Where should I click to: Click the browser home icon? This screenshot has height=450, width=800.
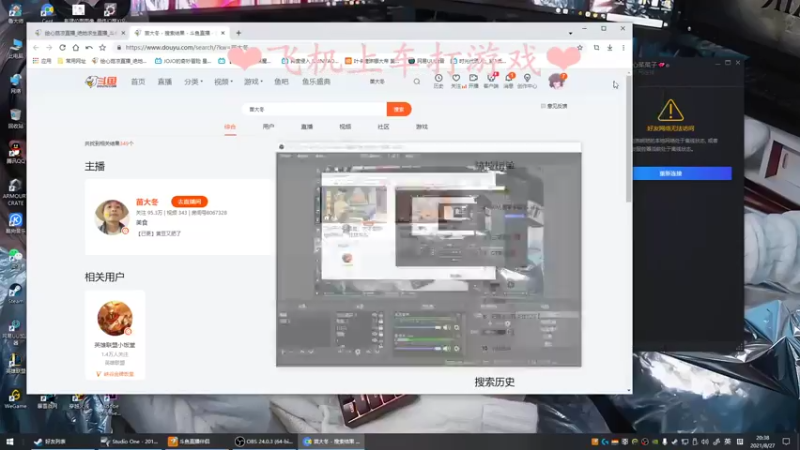[76, 47]
